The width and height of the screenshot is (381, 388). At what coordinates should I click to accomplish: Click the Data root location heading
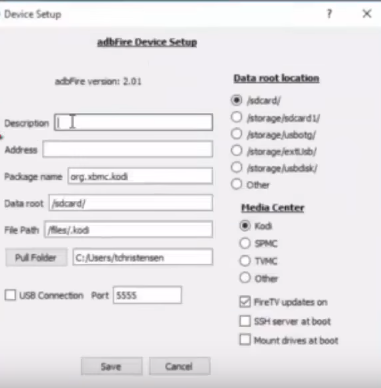tap(276, 78)
